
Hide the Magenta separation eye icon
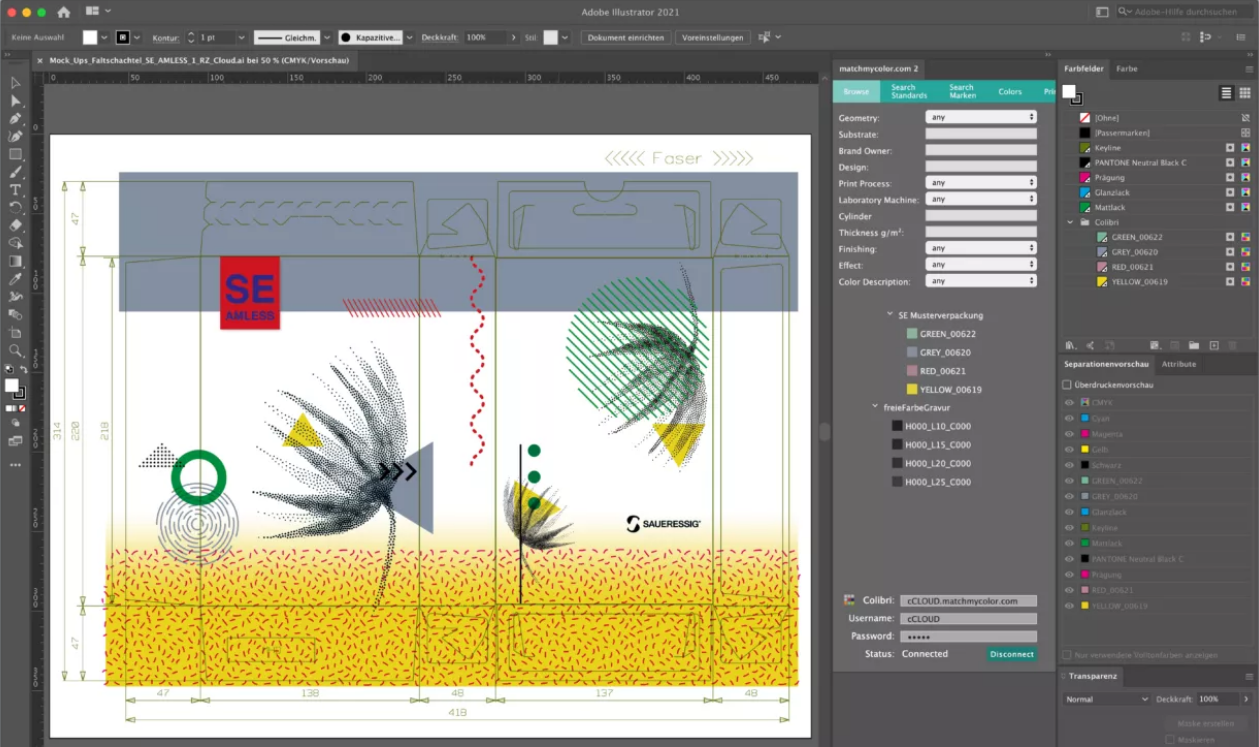pyautogui.click(x=1069, y=434)
